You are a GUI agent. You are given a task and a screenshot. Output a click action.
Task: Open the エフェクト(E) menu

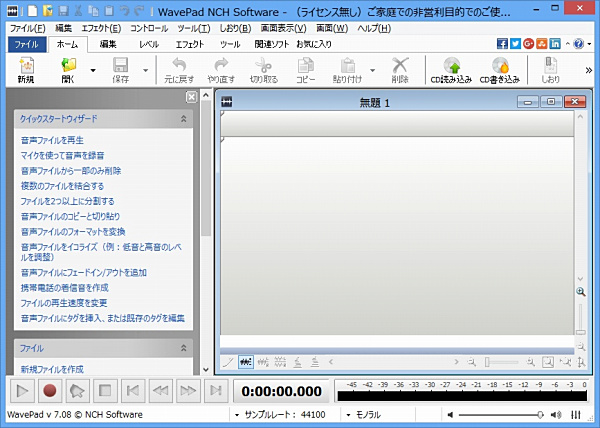tap(101, 28)
